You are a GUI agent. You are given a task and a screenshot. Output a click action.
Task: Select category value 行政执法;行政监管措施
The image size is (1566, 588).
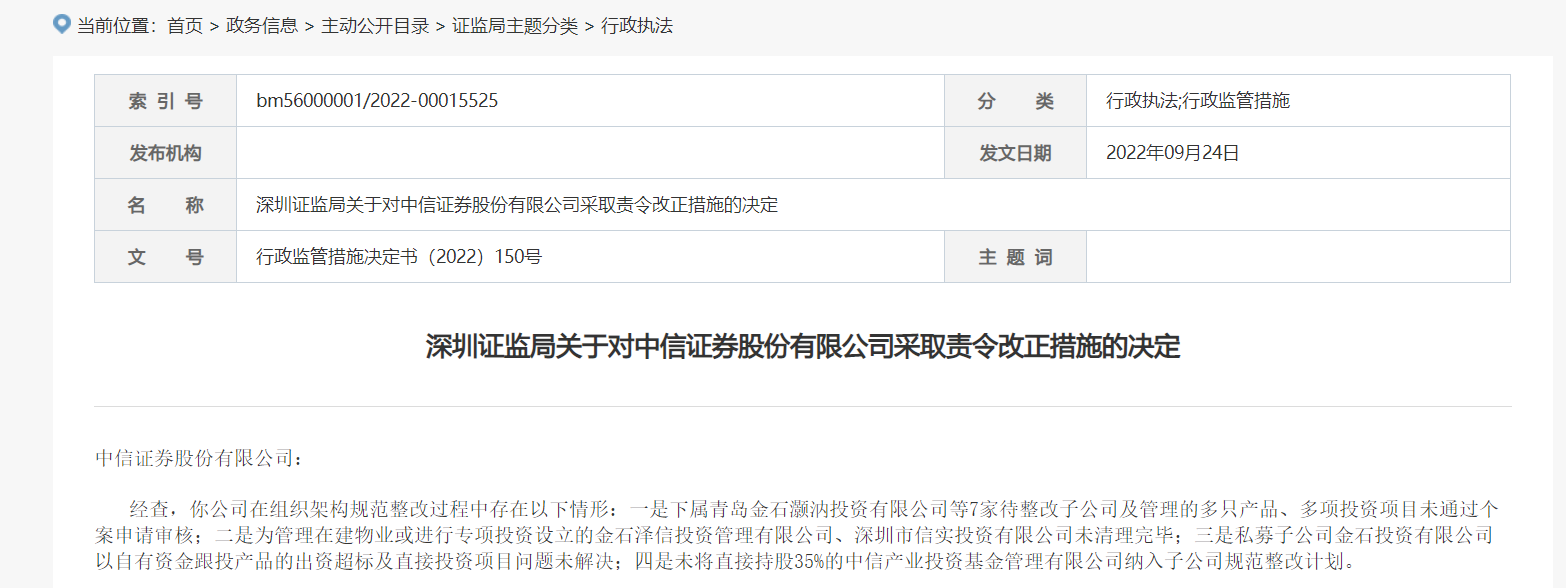[x=1198, y=101]
